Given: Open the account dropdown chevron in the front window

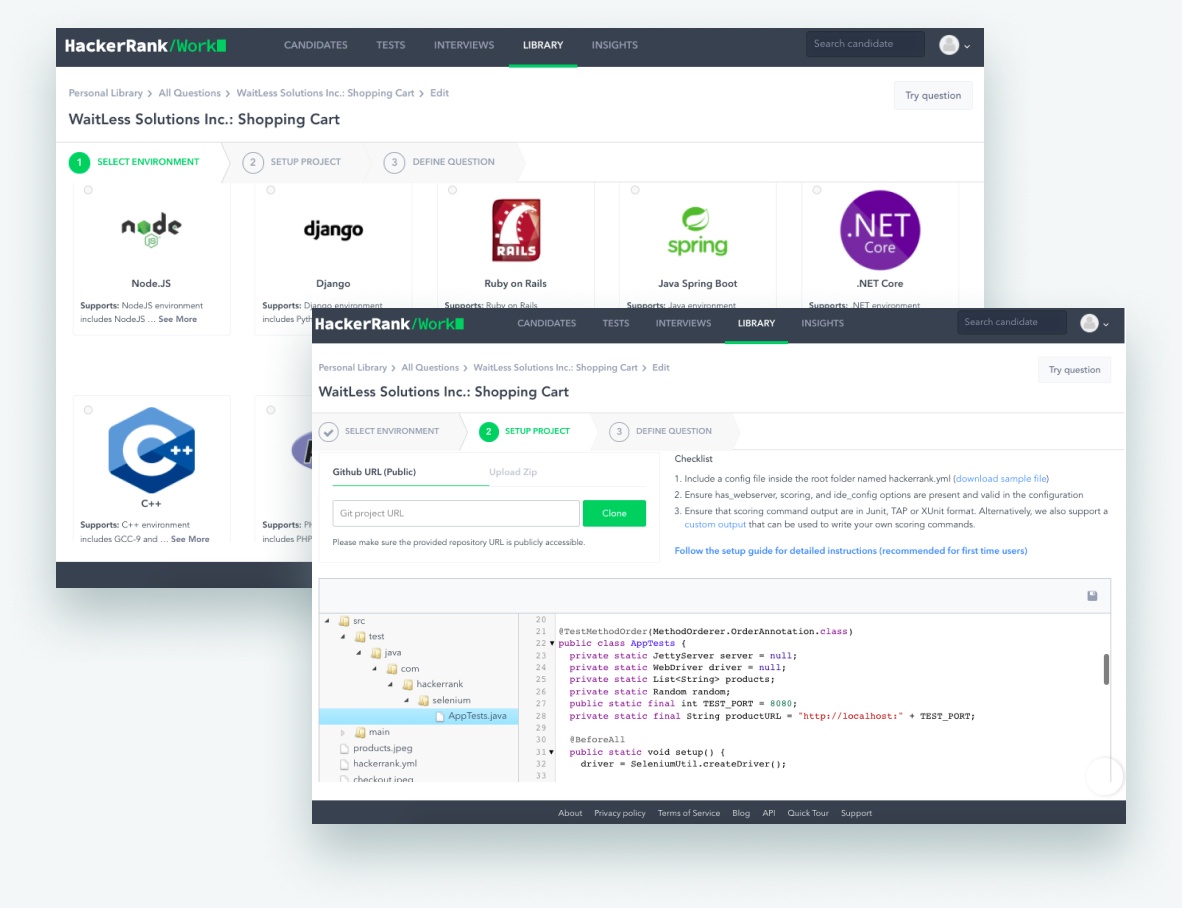Looking at the screenshot, I should [x=1106, y=325].
